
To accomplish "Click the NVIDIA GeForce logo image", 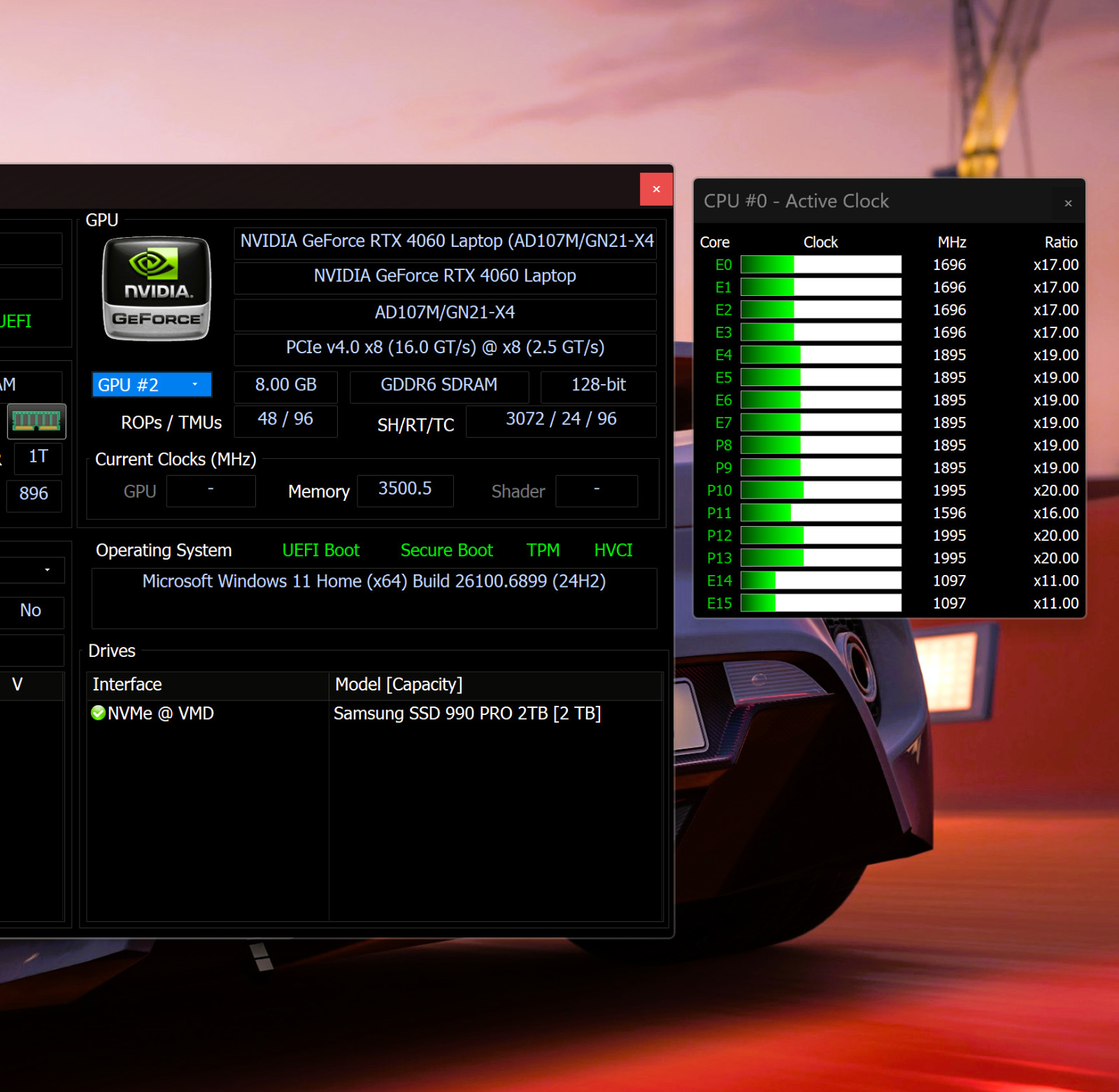I will (x=157, y=288).
